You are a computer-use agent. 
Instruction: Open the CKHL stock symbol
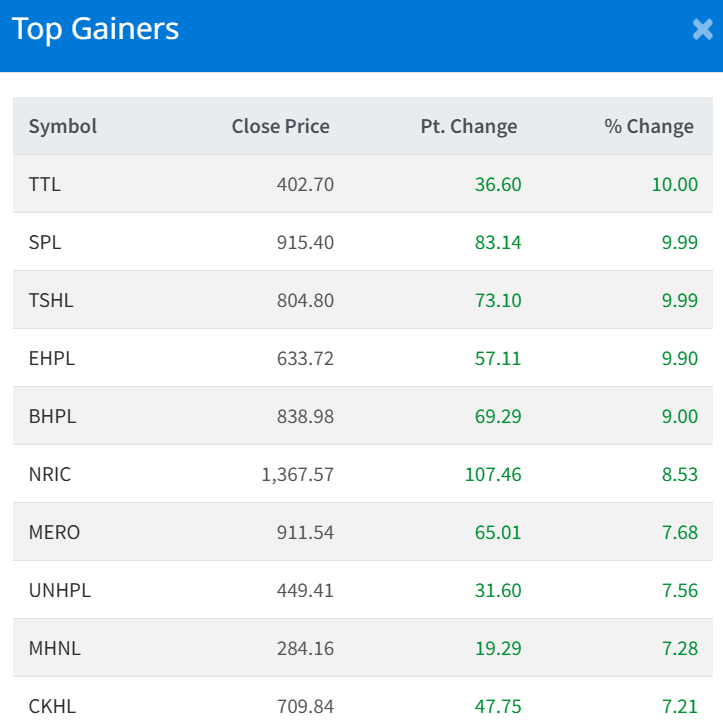tap(52, 706)
